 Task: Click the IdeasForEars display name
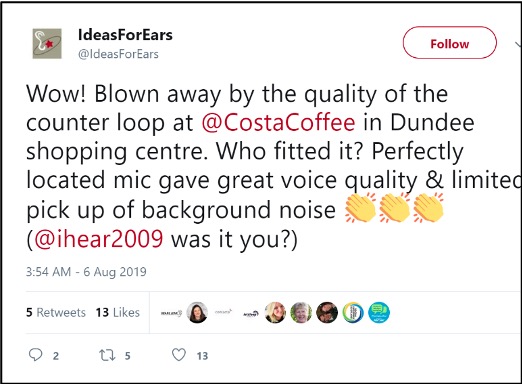click(x=125, y=35)
